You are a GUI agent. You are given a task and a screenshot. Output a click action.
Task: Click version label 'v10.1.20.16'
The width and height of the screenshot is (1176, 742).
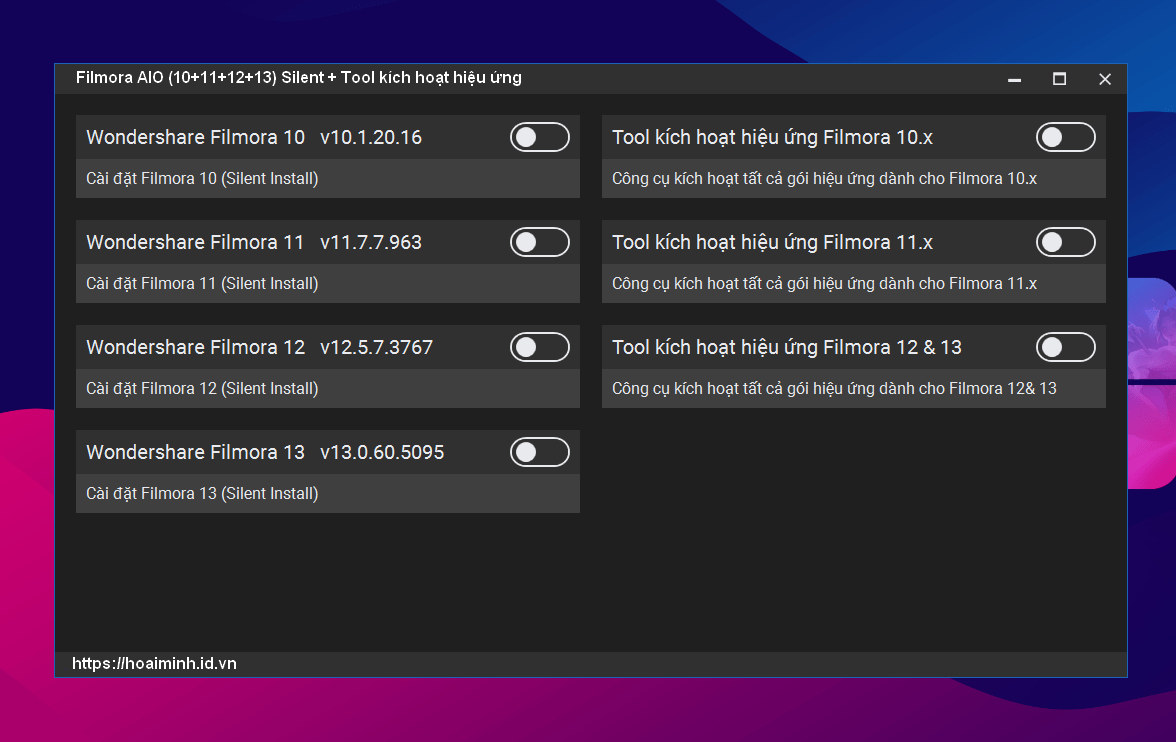pos(370,137)
